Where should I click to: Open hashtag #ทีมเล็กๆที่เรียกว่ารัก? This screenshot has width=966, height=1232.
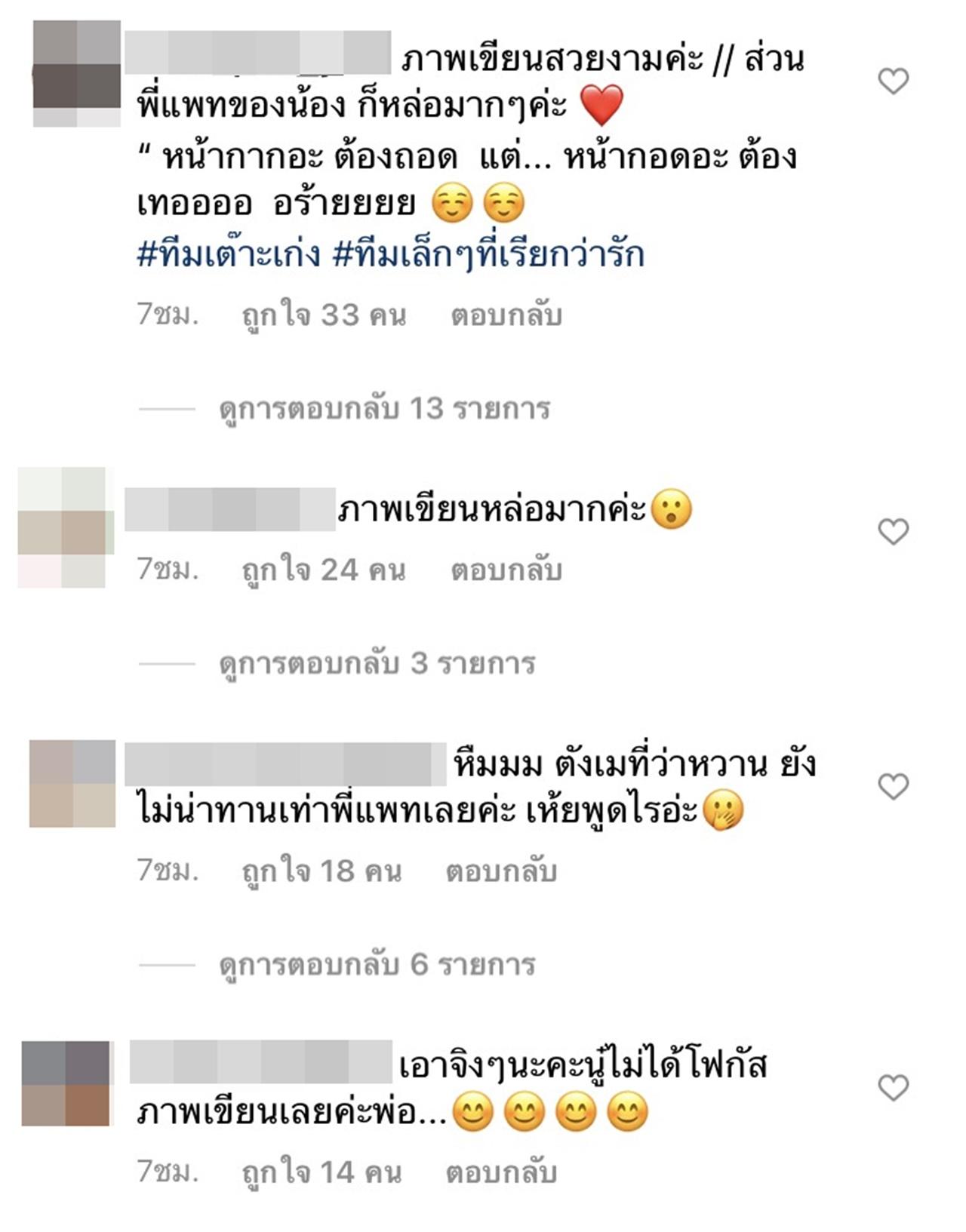coord(489,254)
